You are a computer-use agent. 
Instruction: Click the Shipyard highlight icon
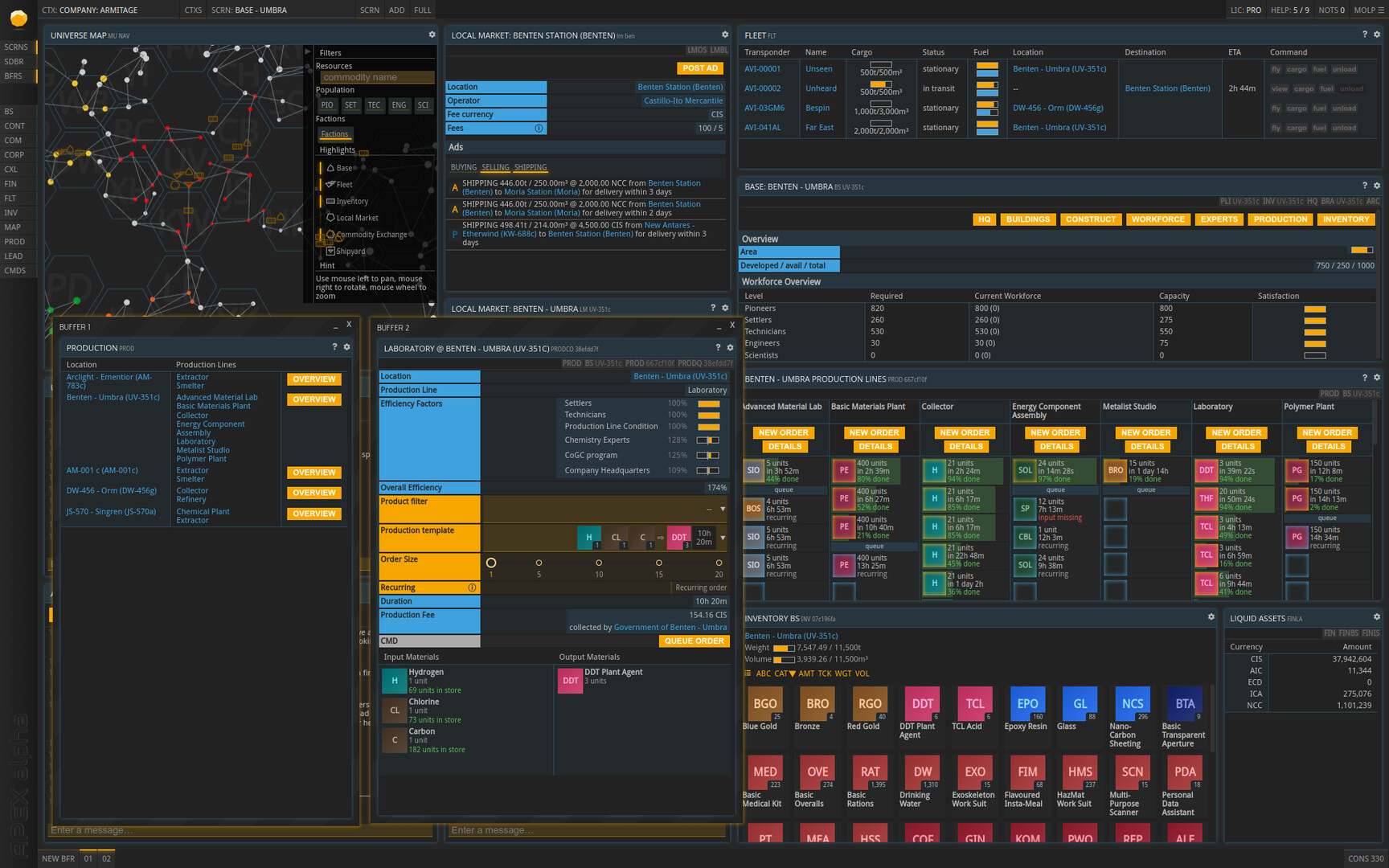click(330, 252)
